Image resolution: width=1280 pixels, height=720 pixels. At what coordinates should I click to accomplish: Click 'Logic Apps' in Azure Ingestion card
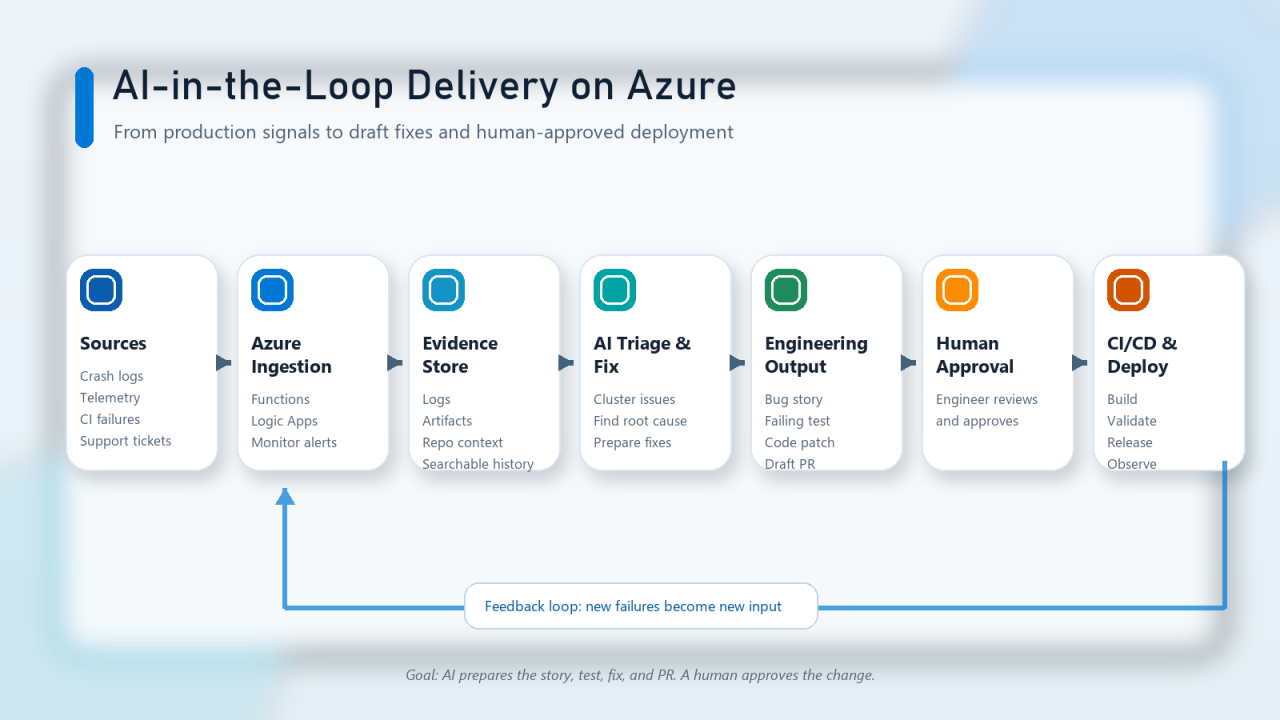(x=284, y=421)
